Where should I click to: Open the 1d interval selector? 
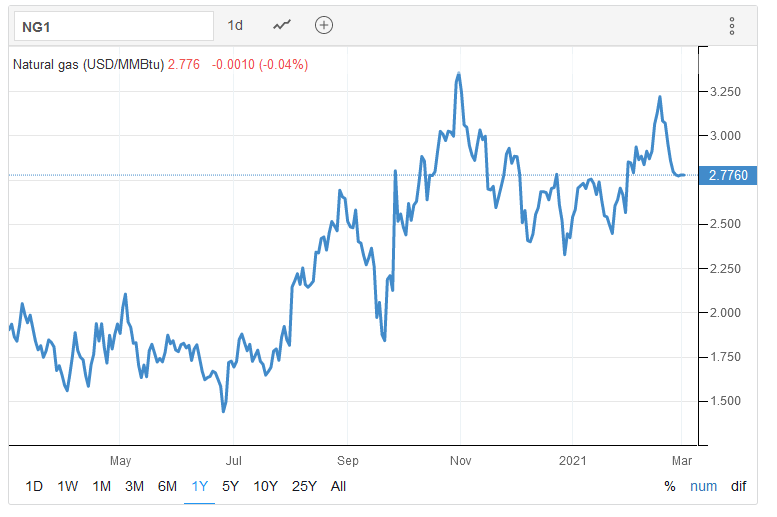click(235, 25)
